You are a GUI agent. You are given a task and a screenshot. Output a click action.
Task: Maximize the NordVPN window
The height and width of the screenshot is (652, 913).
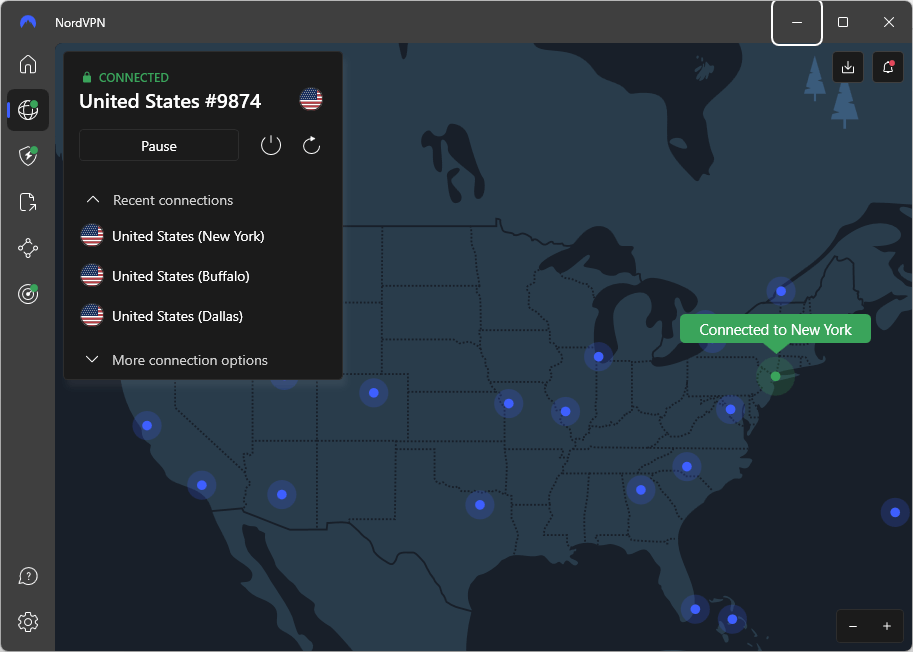pos(843,22)
